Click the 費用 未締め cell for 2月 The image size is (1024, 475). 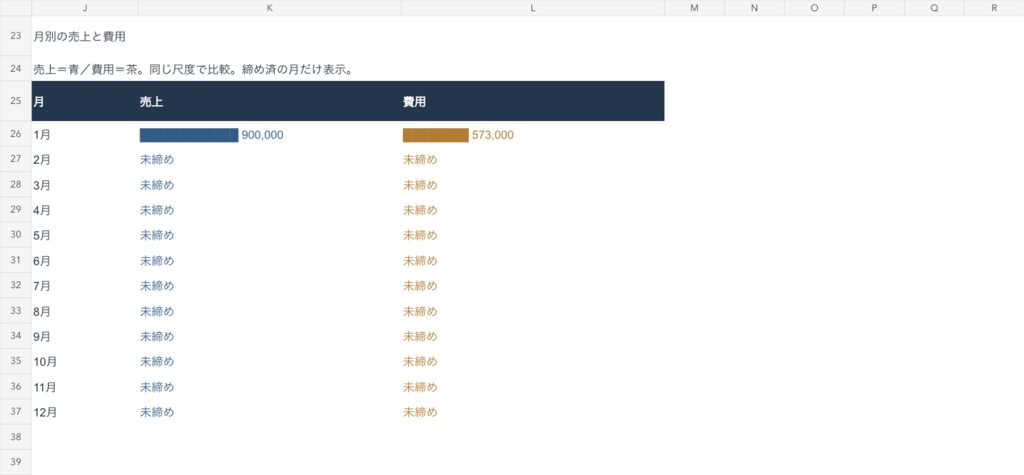[x=533, y=159]
